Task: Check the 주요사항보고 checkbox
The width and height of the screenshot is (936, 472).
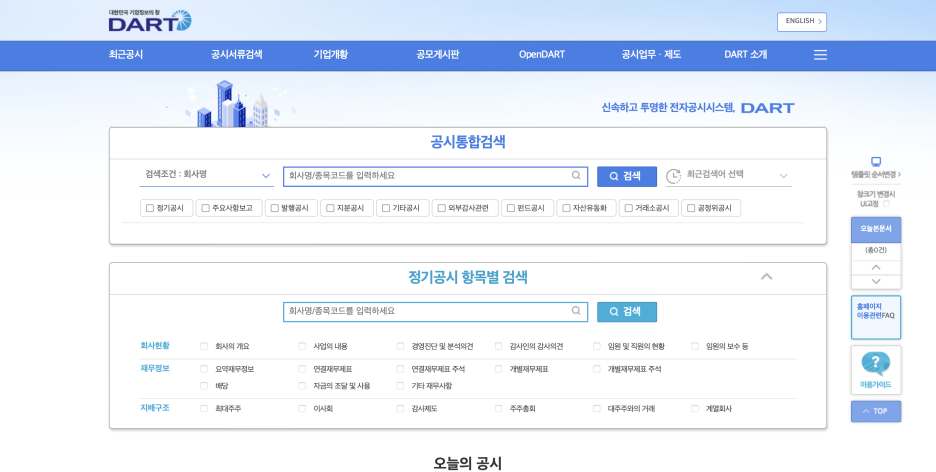Action: [x=205, y=208]
